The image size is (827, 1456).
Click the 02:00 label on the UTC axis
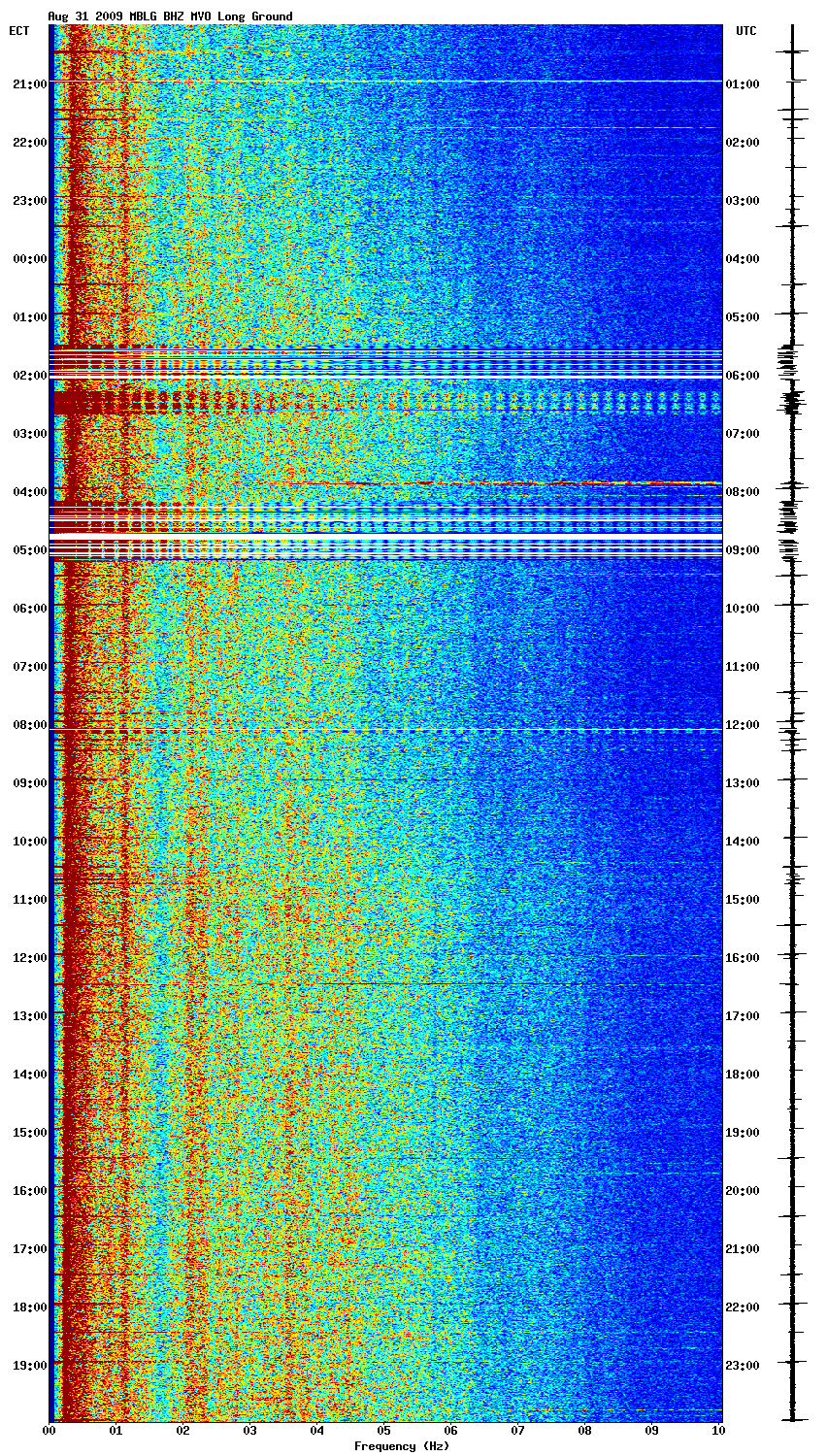(742, 143)
